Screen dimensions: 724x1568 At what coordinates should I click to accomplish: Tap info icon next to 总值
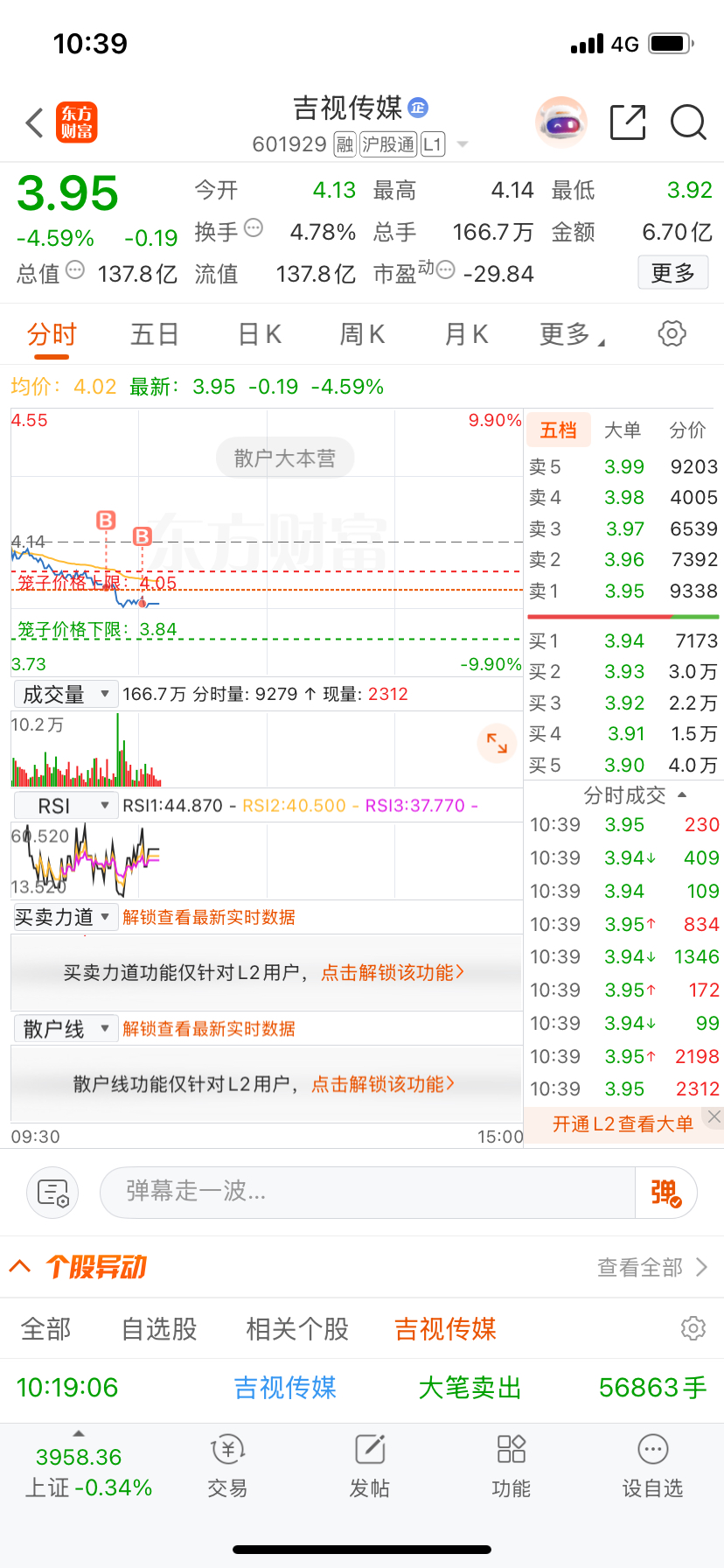click(x=75, y=270)
